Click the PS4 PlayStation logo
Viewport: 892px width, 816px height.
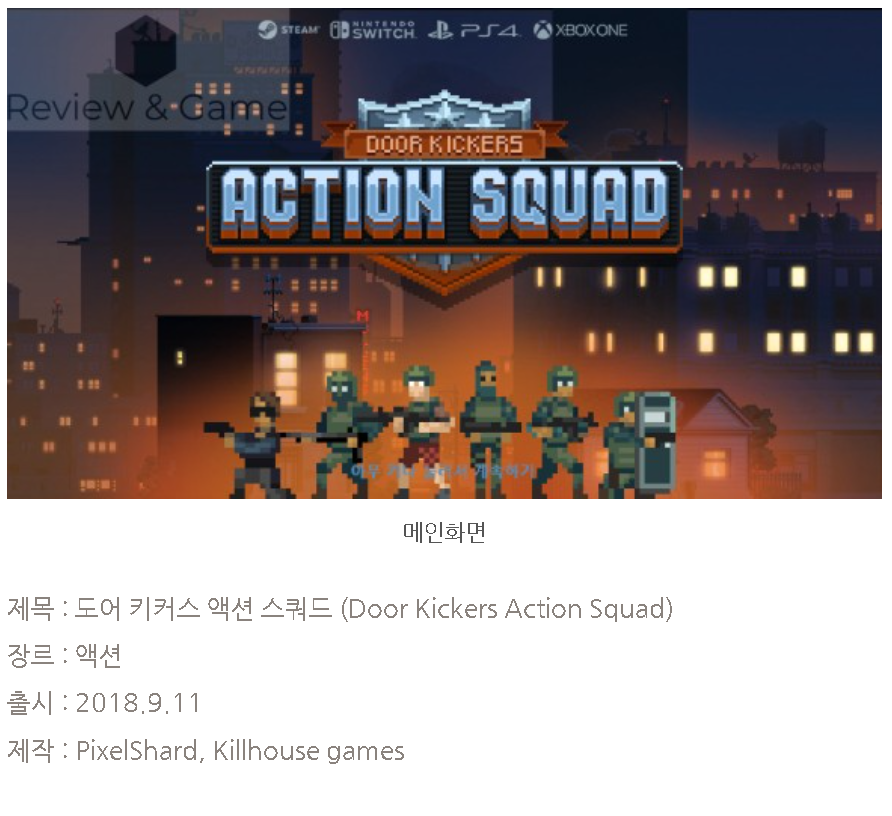[x=473, y=30]
